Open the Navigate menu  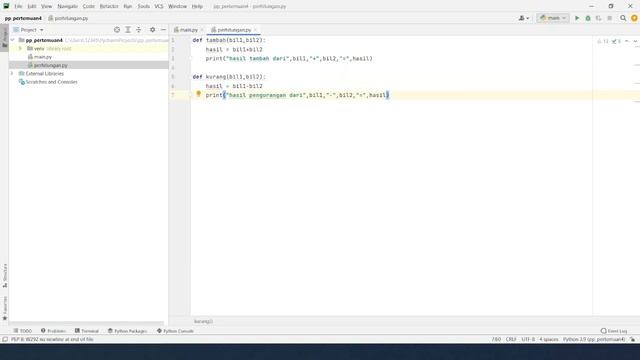pyautogui.click(x=67, y=7)
